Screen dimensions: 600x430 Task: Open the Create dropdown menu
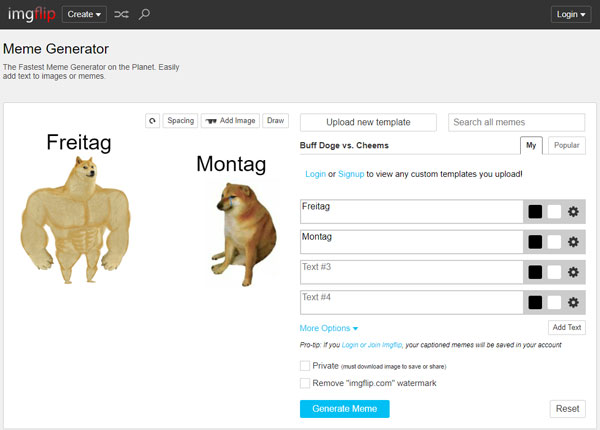pos(83,15)
